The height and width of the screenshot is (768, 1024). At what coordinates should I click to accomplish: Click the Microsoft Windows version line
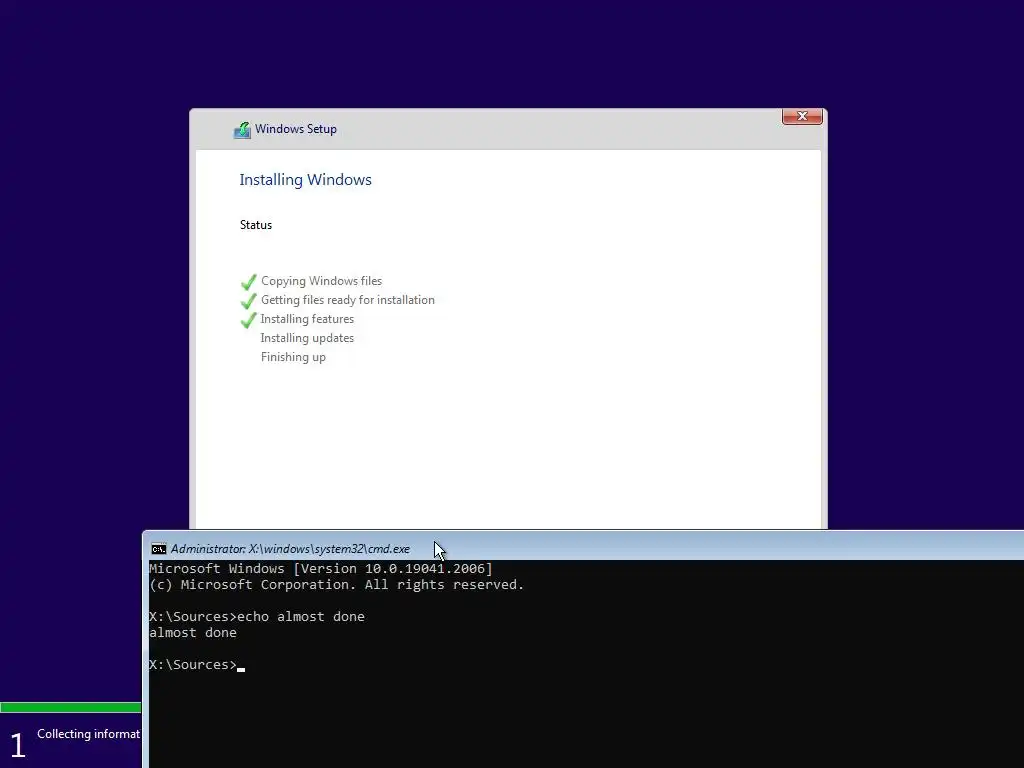click(x=321, y=568)
